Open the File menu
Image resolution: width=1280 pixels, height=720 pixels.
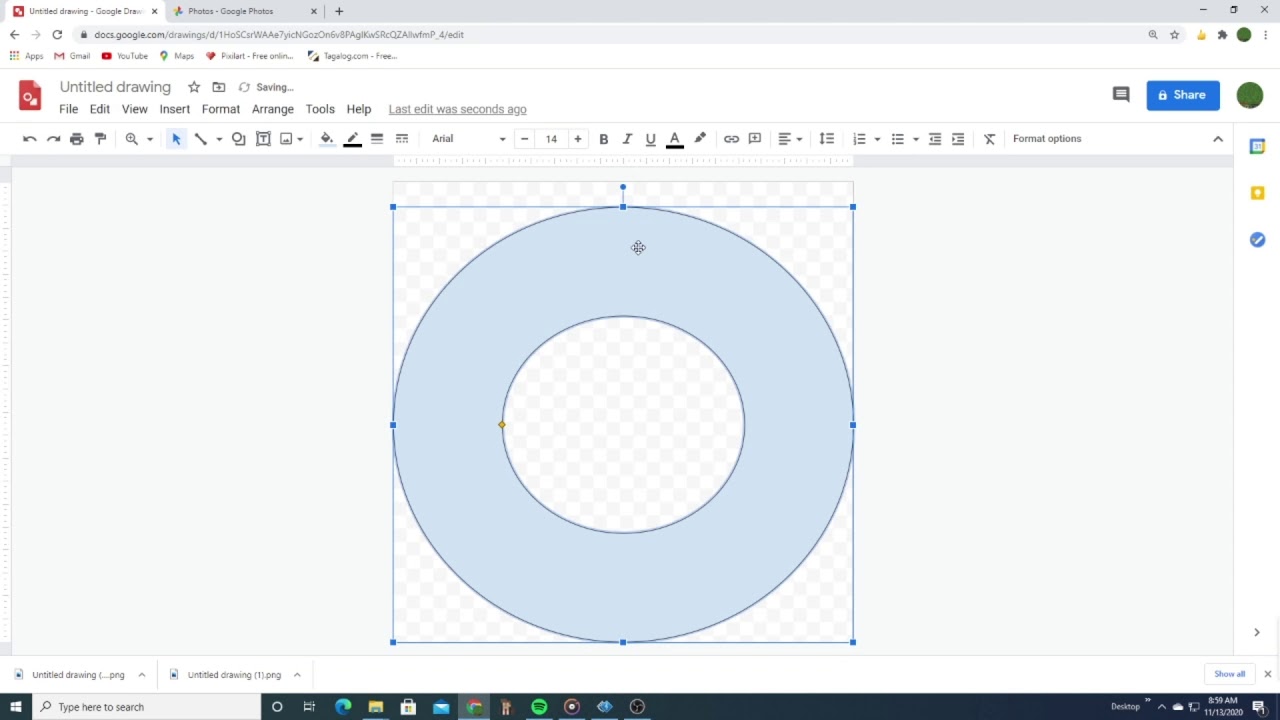point(68,109)
